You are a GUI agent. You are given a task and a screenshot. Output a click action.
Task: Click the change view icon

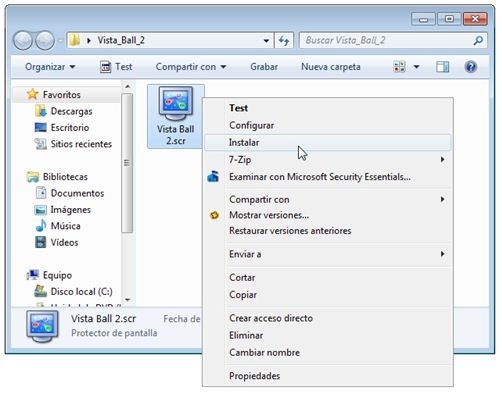pyautogui.click(x=399, y=67)
